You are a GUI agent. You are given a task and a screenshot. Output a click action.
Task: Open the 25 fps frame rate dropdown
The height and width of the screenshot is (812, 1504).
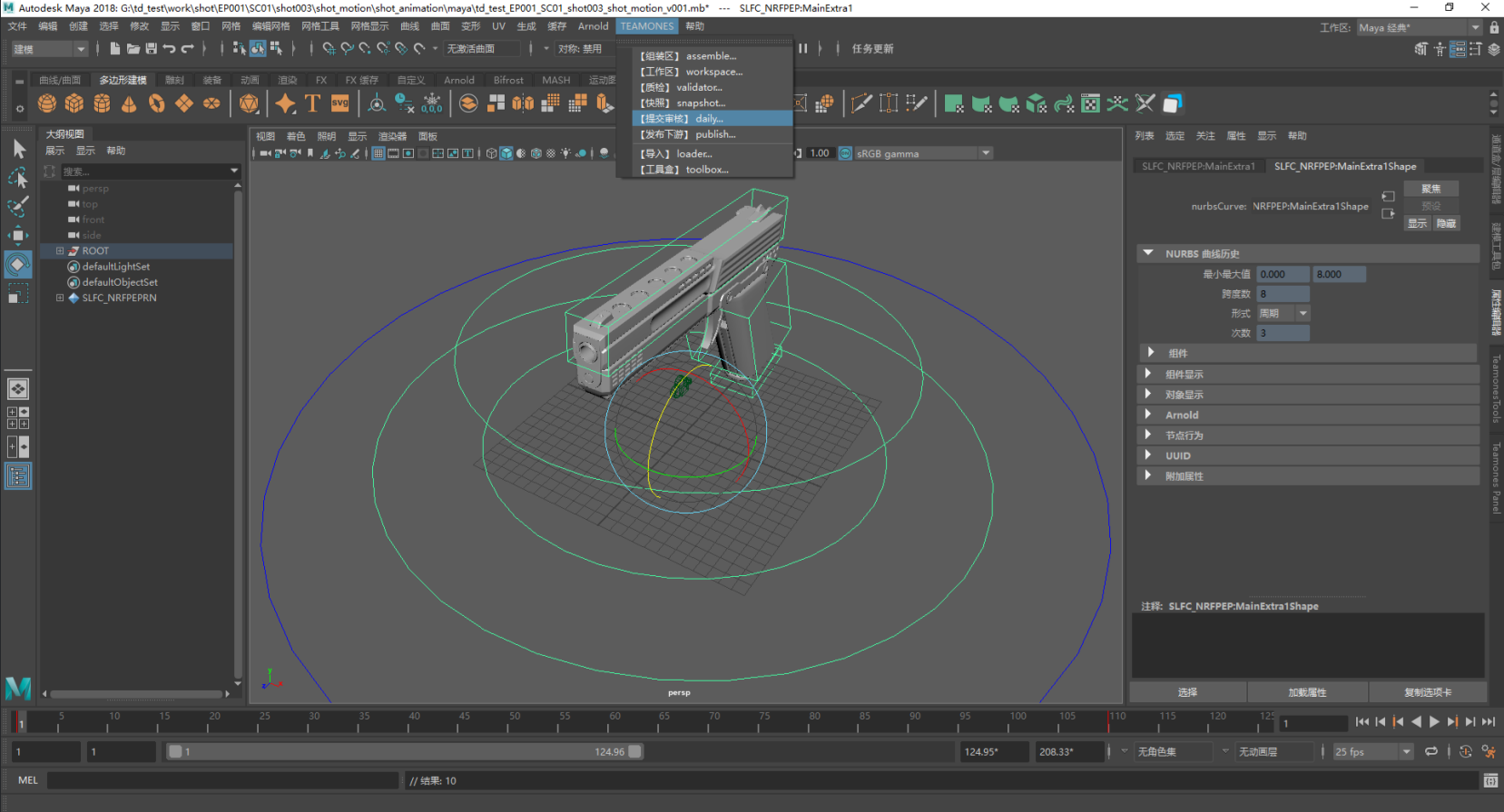[1406, 751]
